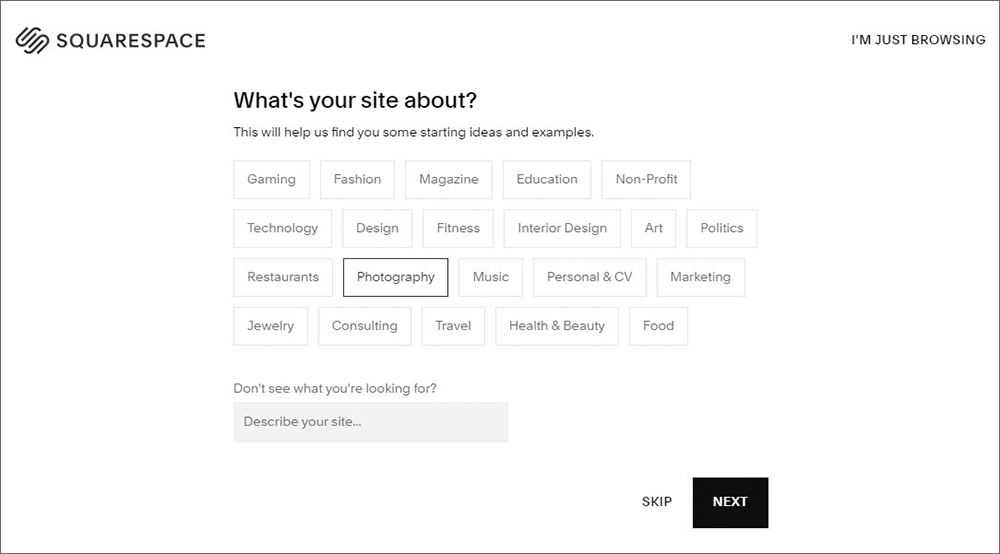This screenshot has width=1000, height=554.
Task: Click the Squarespace logo icon
Action: point(33,40)
